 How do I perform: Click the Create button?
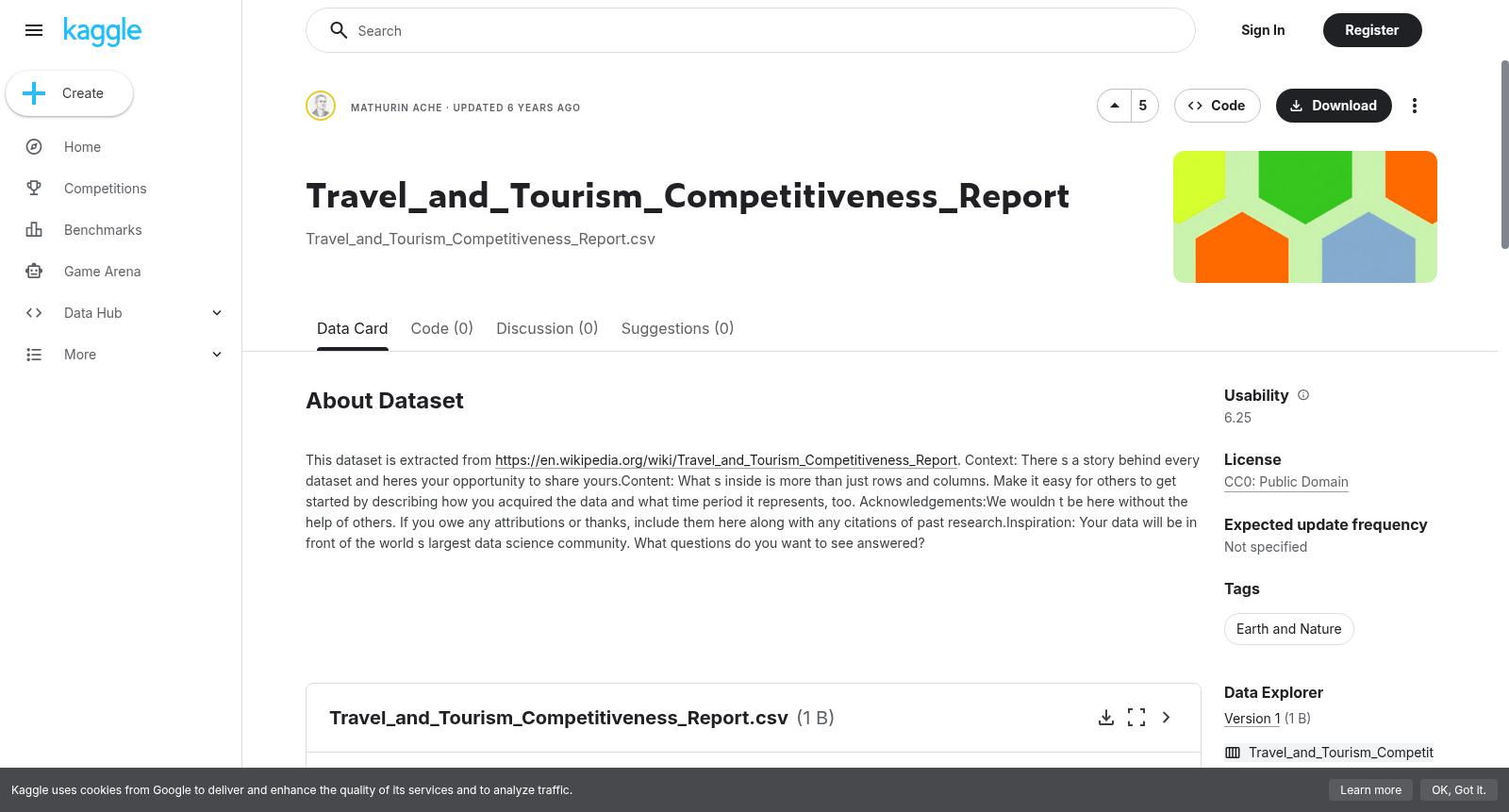(x=69, y=93)
